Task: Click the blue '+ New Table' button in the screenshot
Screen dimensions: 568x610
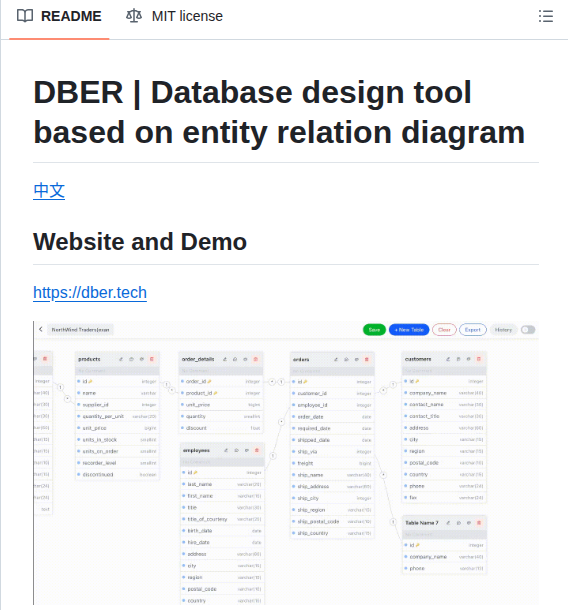Action: [409, 330]
